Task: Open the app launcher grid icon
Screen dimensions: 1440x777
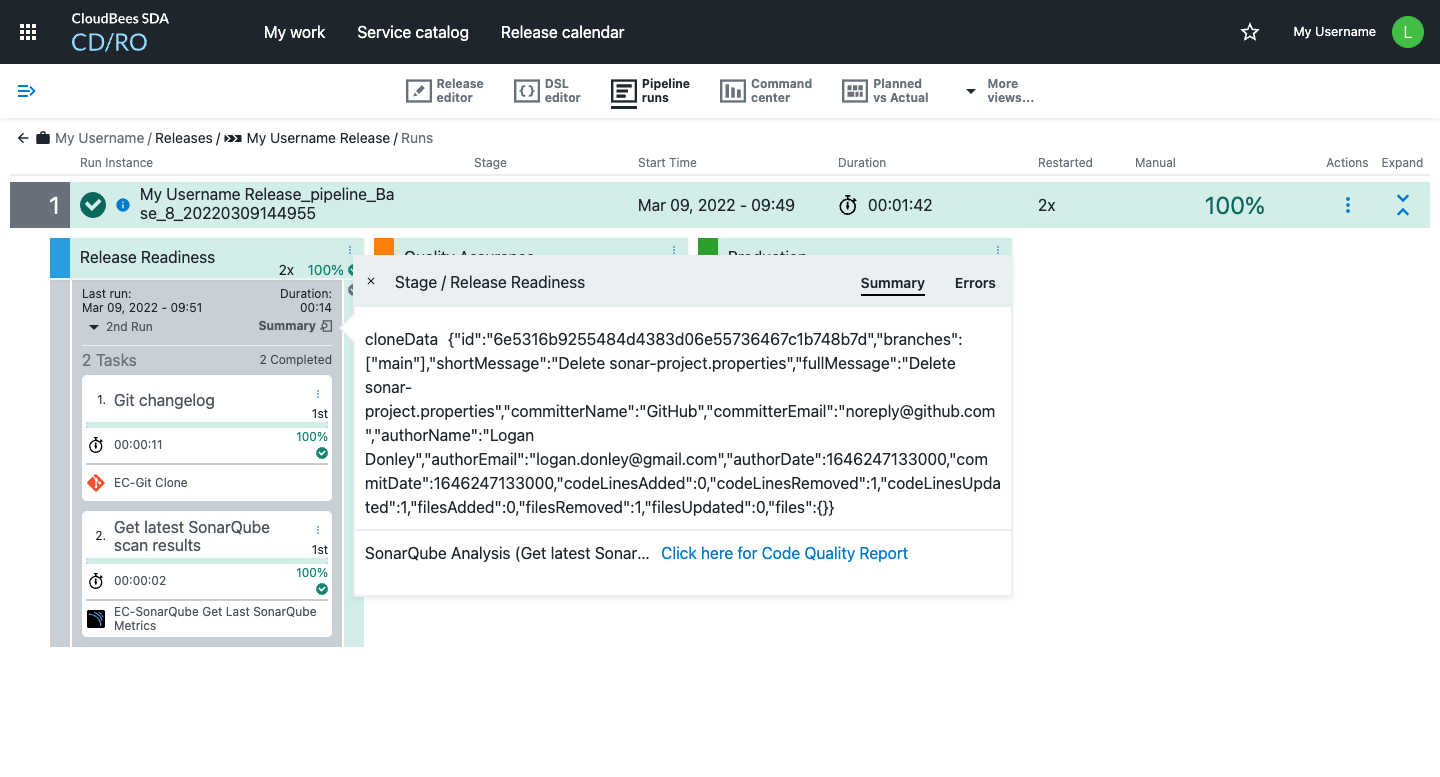Action: point(27,31)
